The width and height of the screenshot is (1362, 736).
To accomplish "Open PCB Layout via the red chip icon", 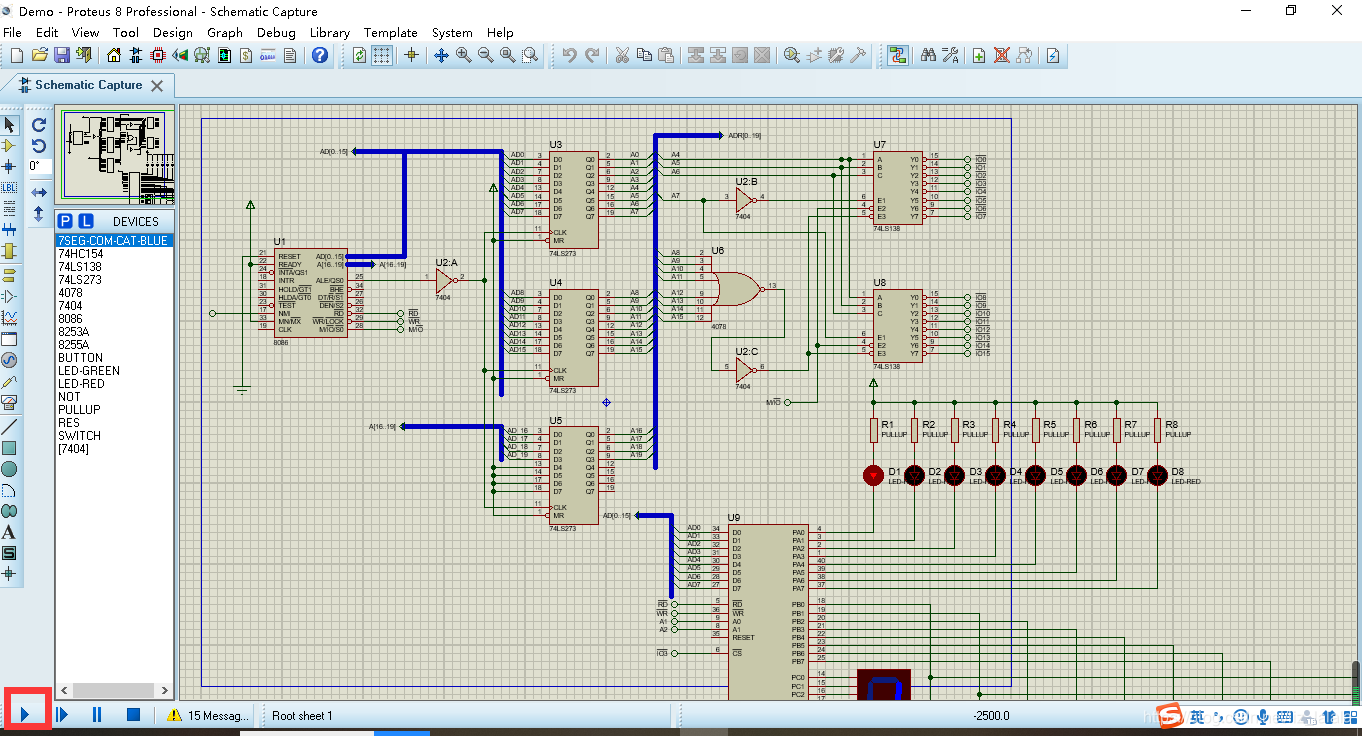I will (158, 55).
